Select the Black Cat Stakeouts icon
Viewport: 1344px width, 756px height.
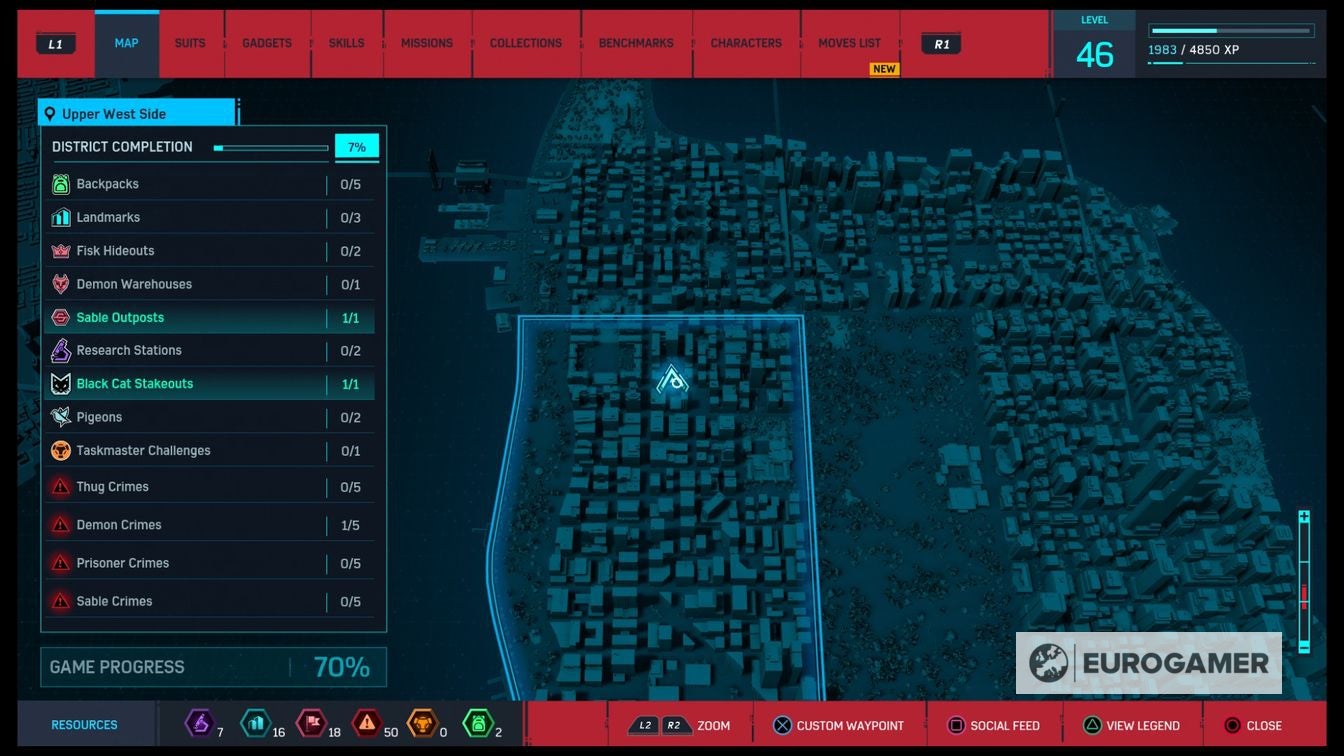click(x=61, y=384)
